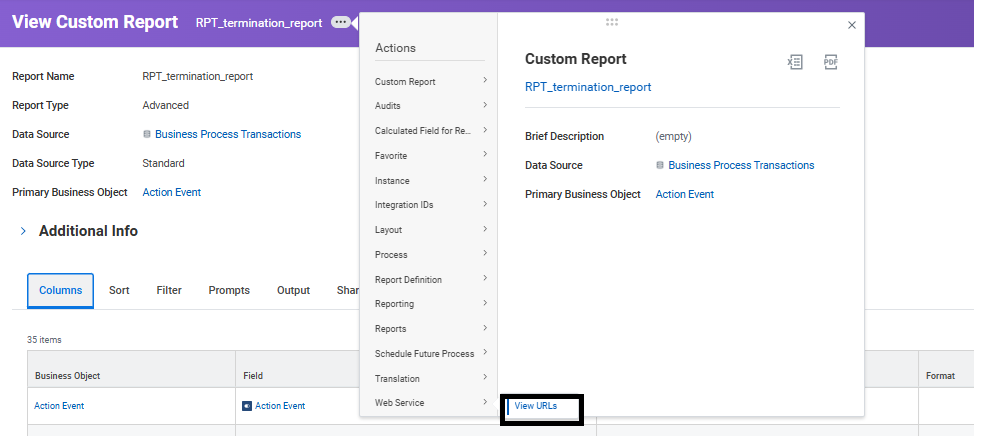Open Business Process Transactions link in popup

coord(741,165)
